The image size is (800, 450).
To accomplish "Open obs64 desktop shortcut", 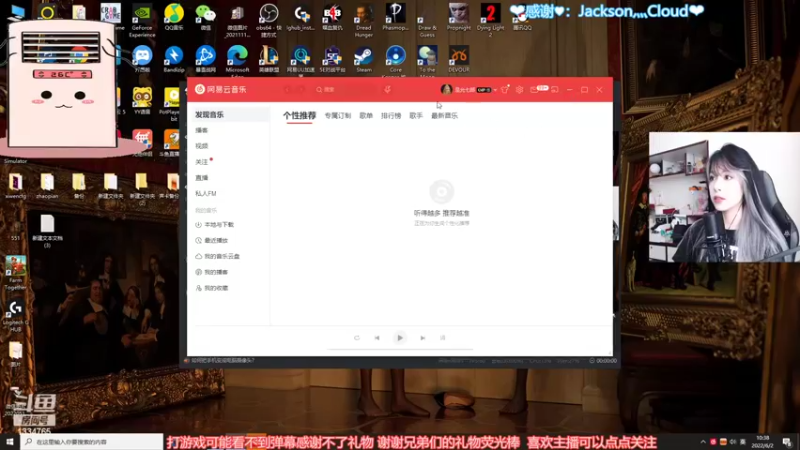I will 269,21.
